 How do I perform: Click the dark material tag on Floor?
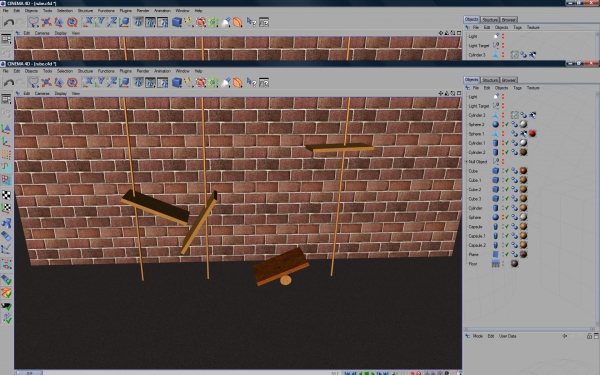pos(514,263)
